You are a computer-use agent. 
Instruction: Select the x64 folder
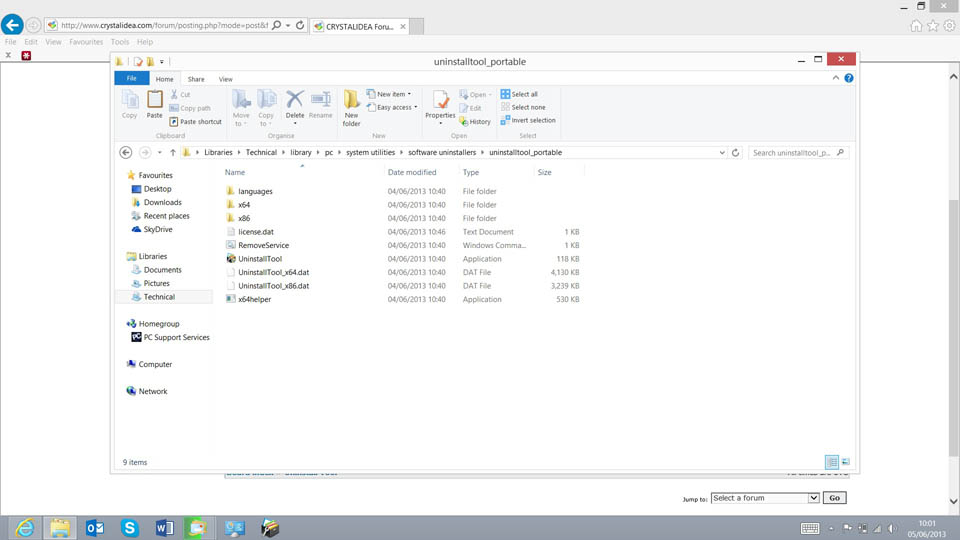(244, 205)
